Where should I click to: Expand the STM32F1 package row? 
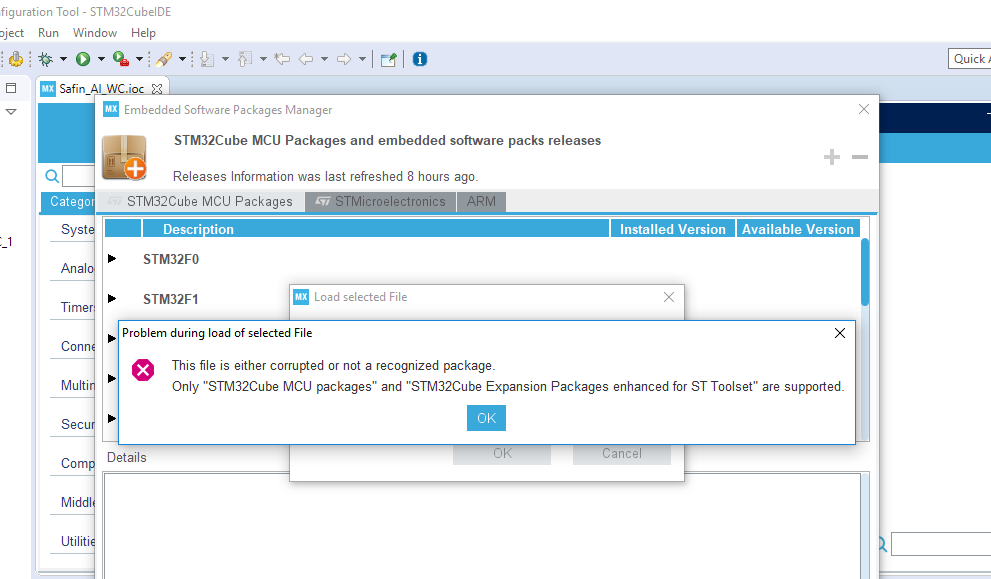coord(112,298)
